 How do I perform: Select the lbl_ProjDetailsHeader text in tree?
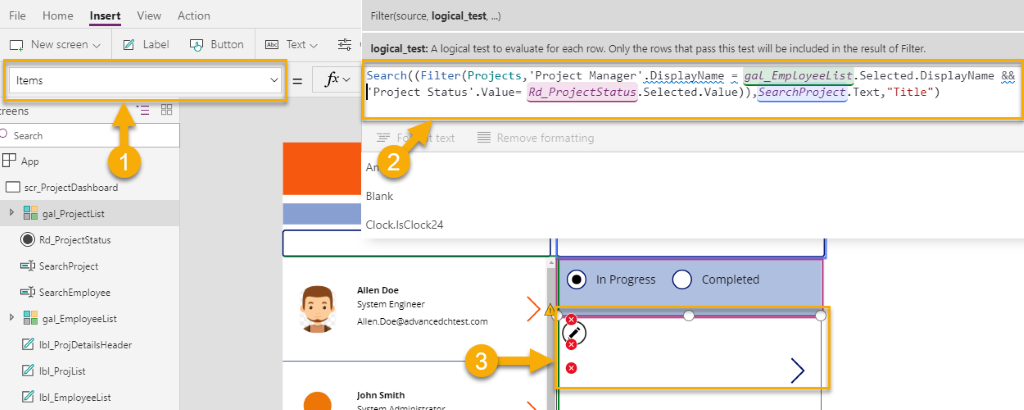pos(86,345)
